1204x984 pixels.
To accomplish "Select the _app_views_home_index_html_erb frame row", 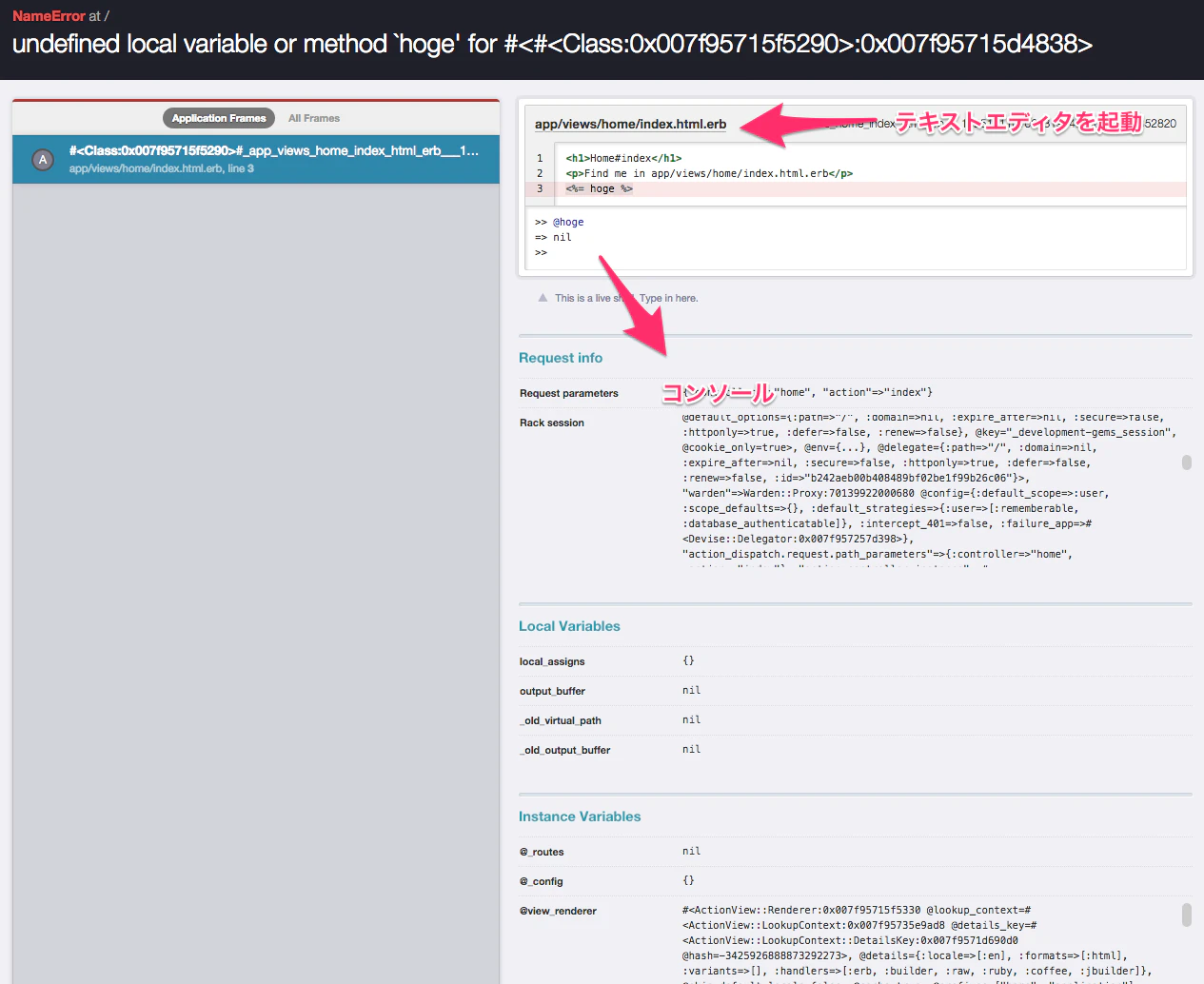I will (x=256, y=159).
